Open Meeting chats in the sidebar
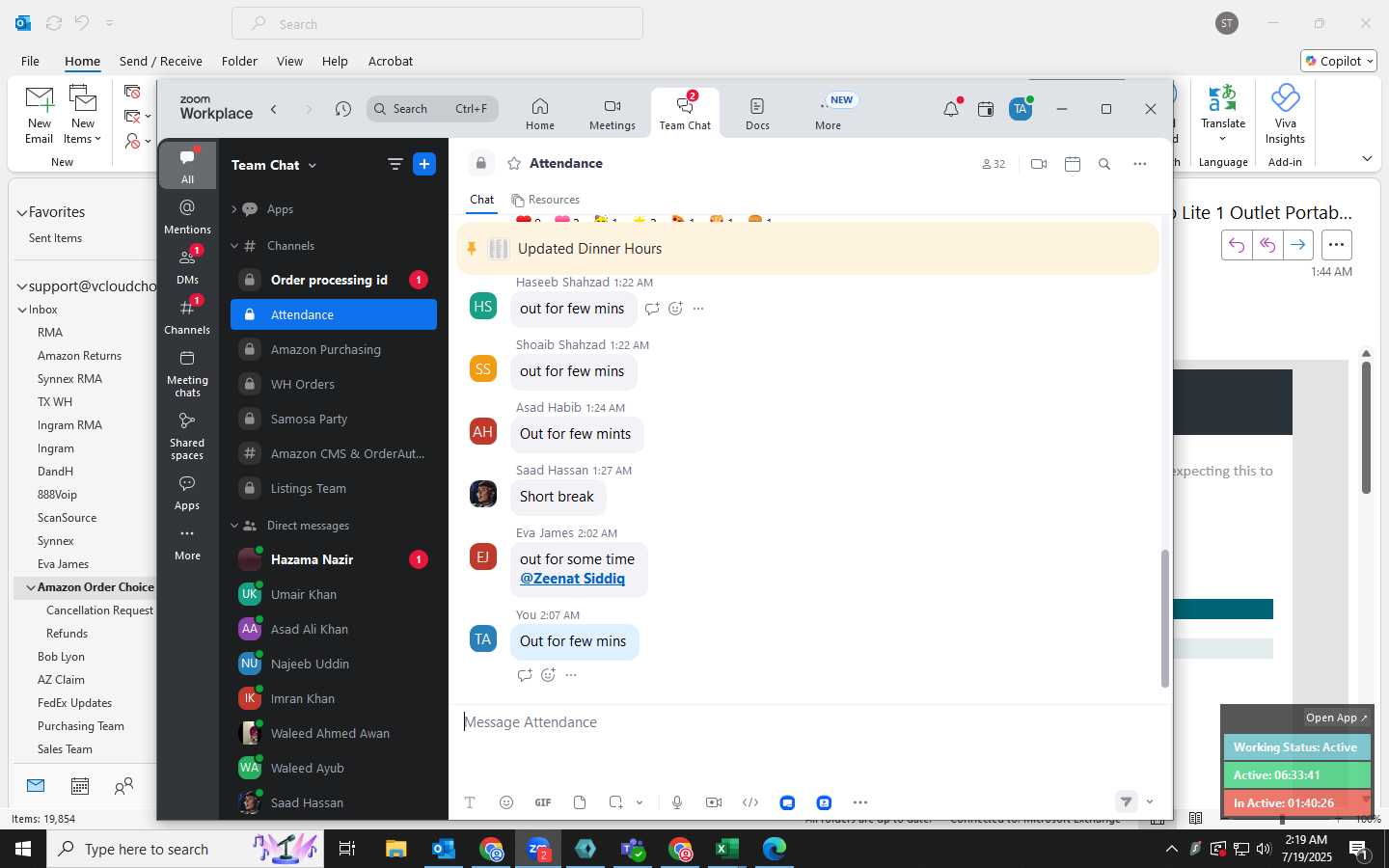 187,373
